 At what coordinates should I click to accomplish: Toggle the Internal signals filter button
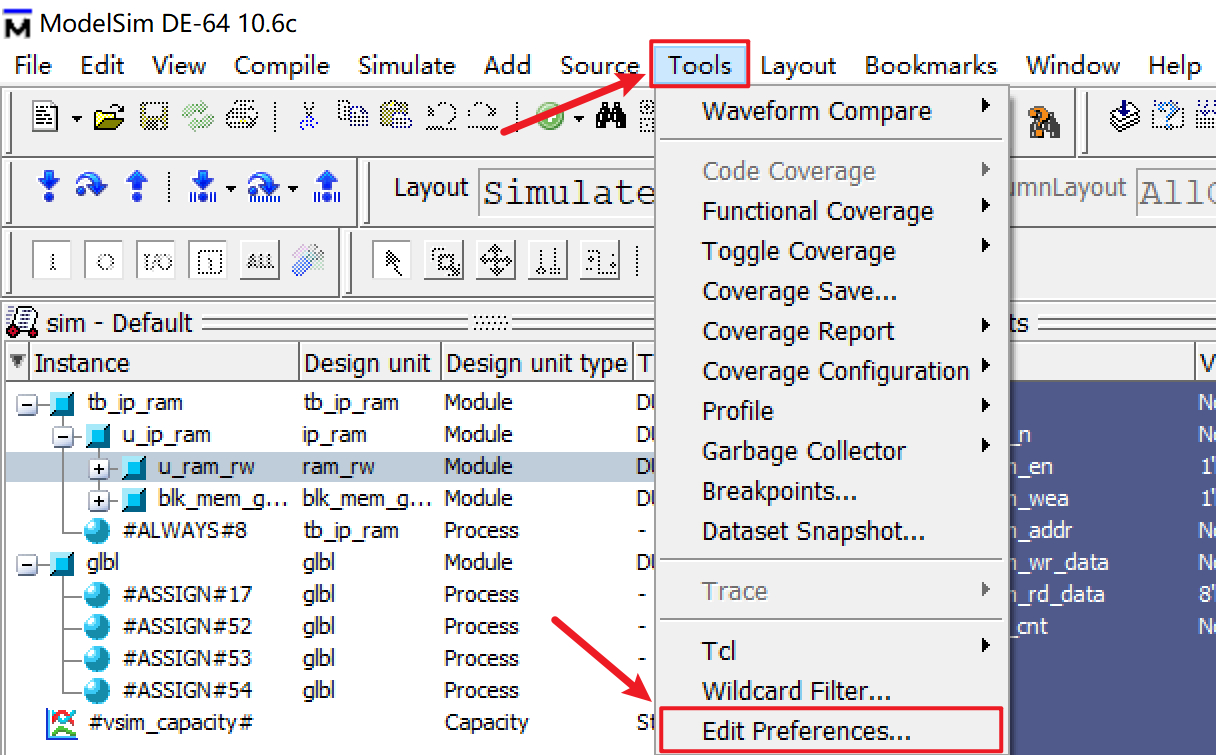pyautogui.click(x=208, y=262)
